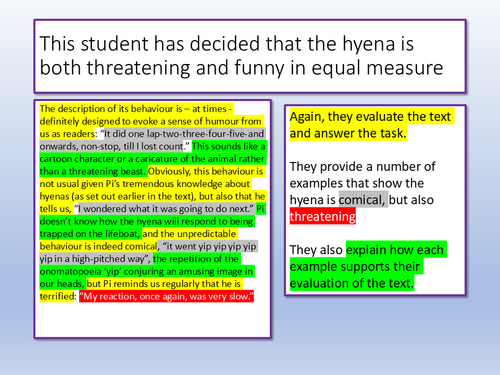The height and width of the screenshot is (375, 500).
Task: Click text 'both threatening and funny in equal measure'
Action: (x=241, y=68)
